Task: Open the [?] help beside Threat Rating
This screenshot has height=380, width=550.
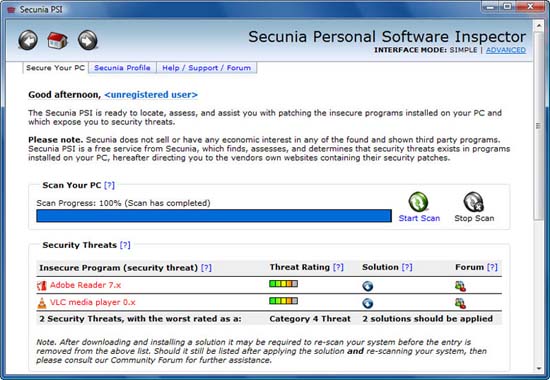Action: 338,267
